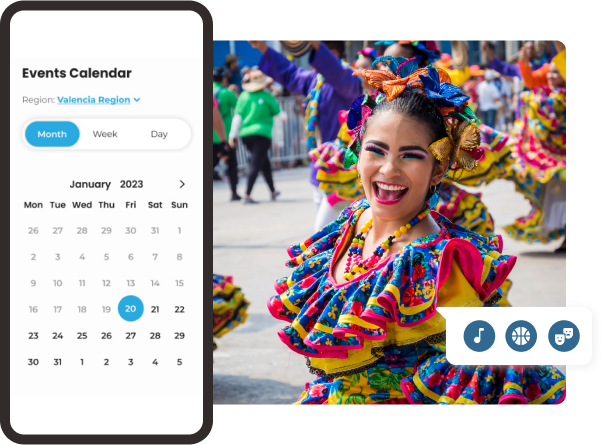The height and width of the screenshot is (445, 604).
Task: Expand region list via chevron arrow
Action: (137, 100)
